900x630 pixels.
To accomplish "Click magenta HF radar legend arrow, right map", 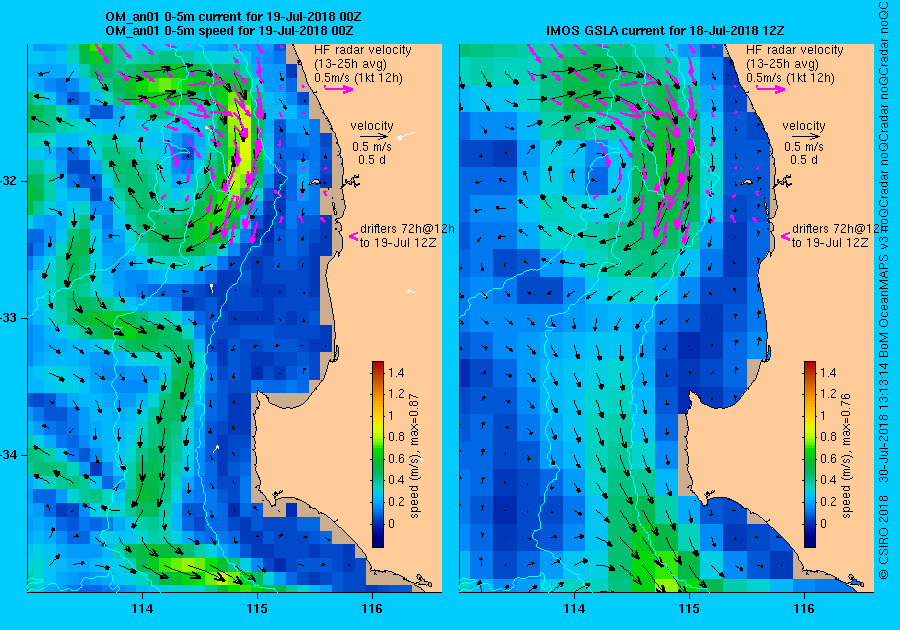I will coord(771,89).
